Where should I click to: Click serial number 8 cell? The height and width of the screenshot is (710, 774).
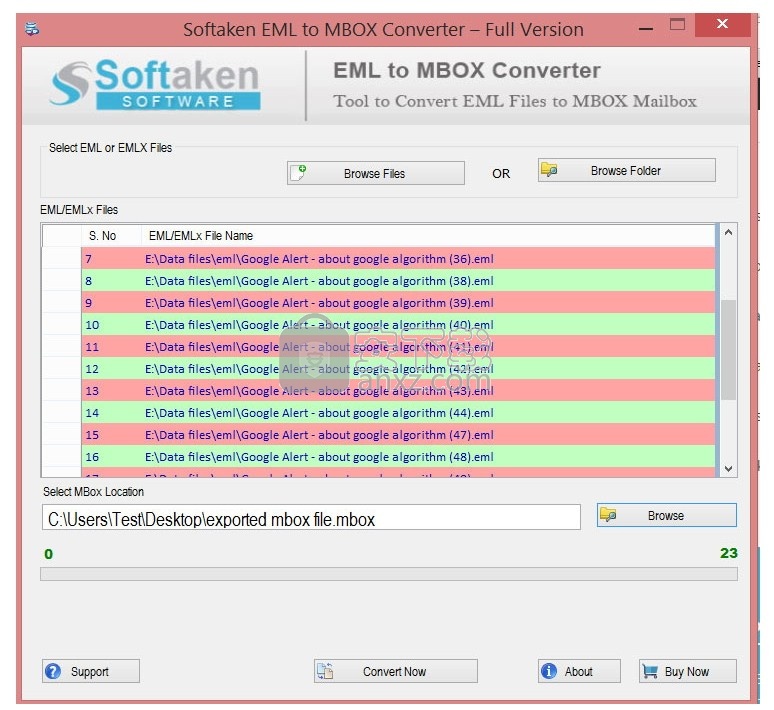112,281
